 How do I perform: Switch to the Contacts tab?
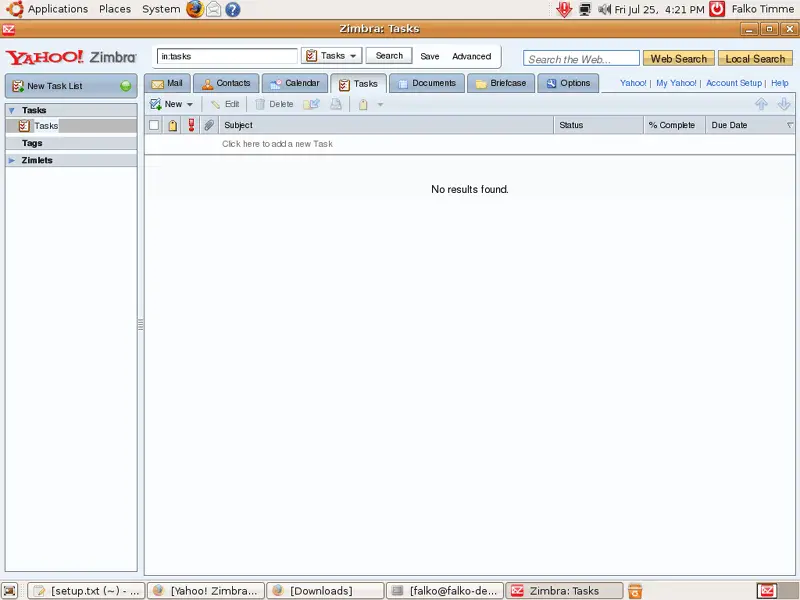[x=226, y=83]
